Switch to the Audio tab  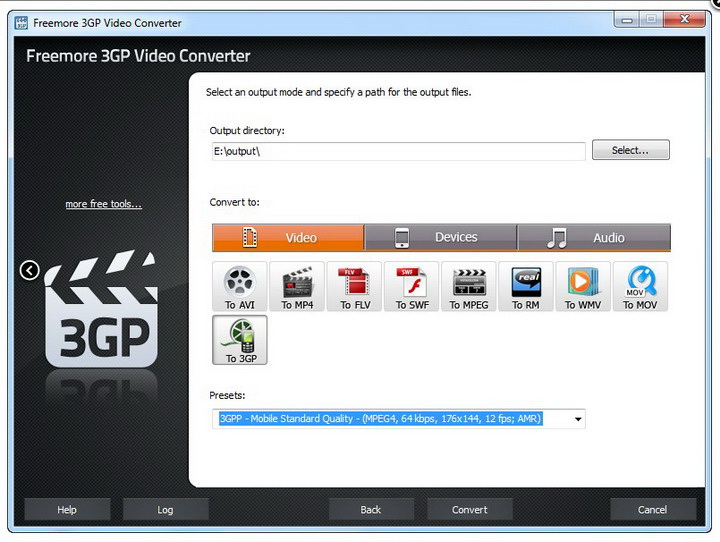594,237
